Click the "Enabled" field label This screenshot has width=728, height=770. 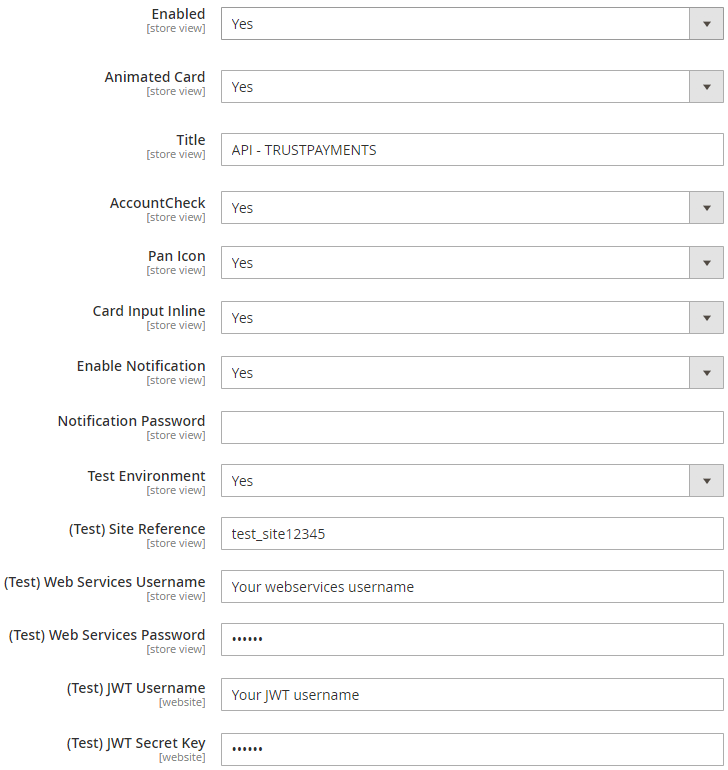click(x=178, y=14)
